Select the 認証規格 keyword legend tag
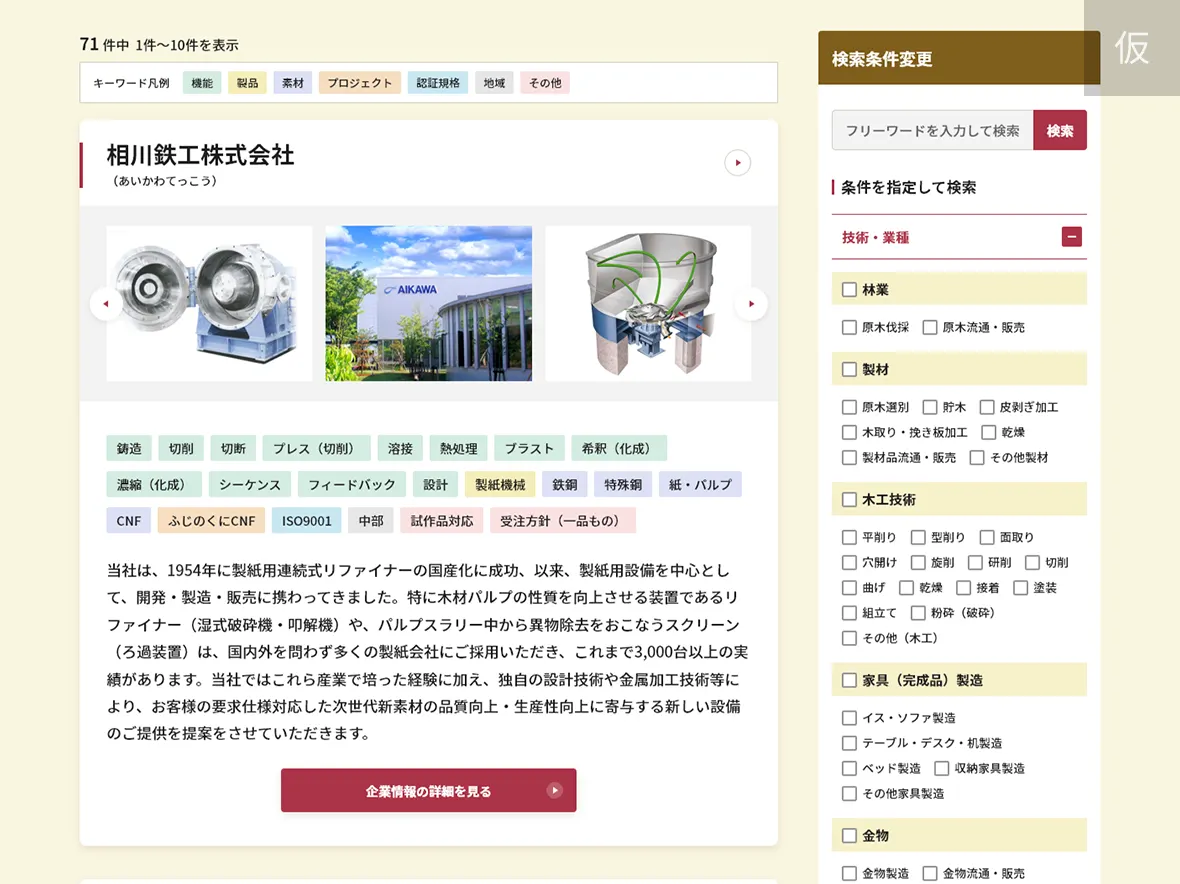1180x884 pixels. 438,82
